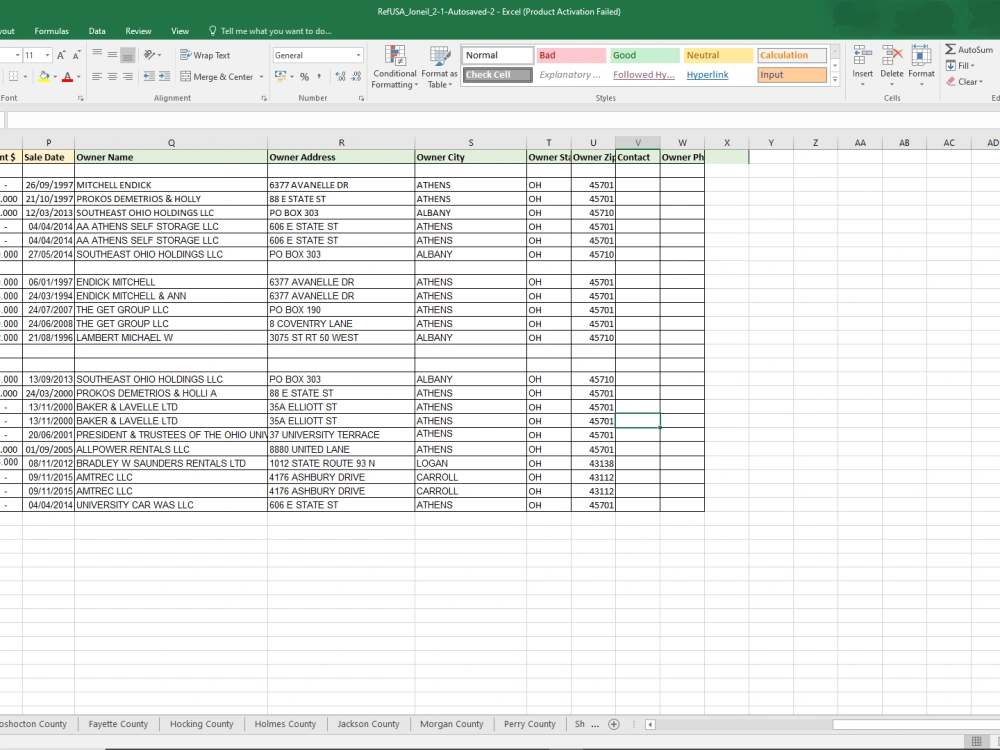Screen dimensions: 1000x750
Task: Open the Format cells menu
Action: (922, 66)
